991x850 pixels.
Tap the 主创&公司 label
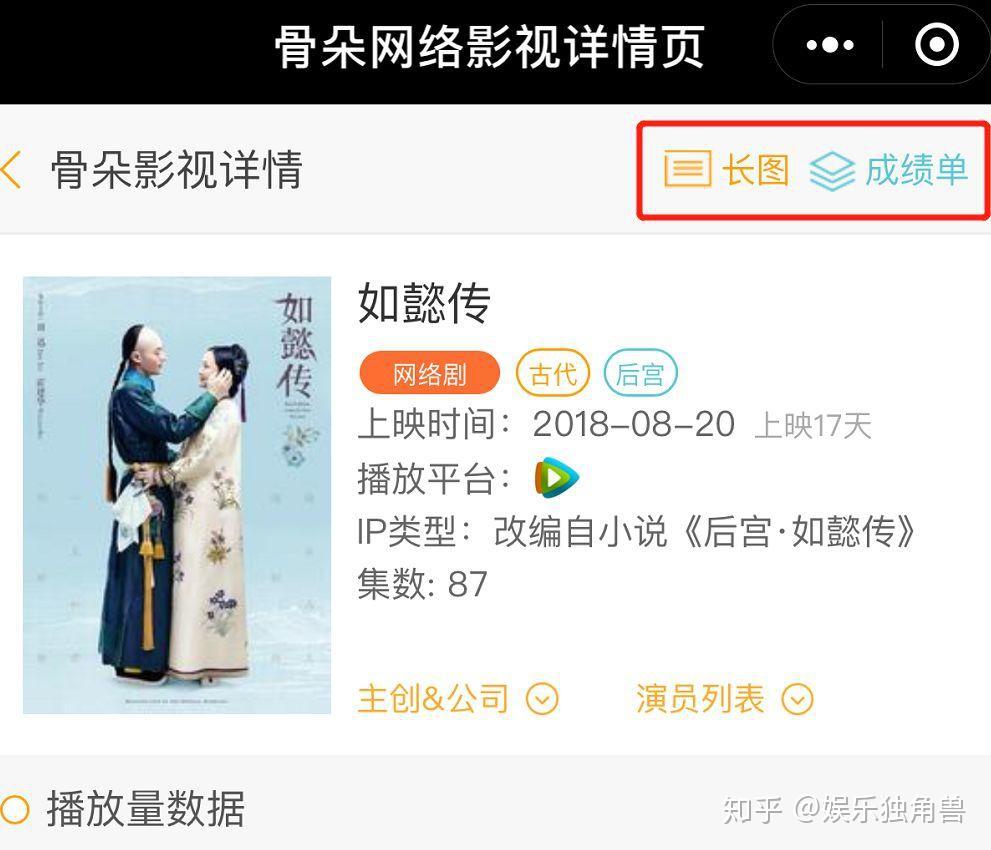click(x=433, y=699)
